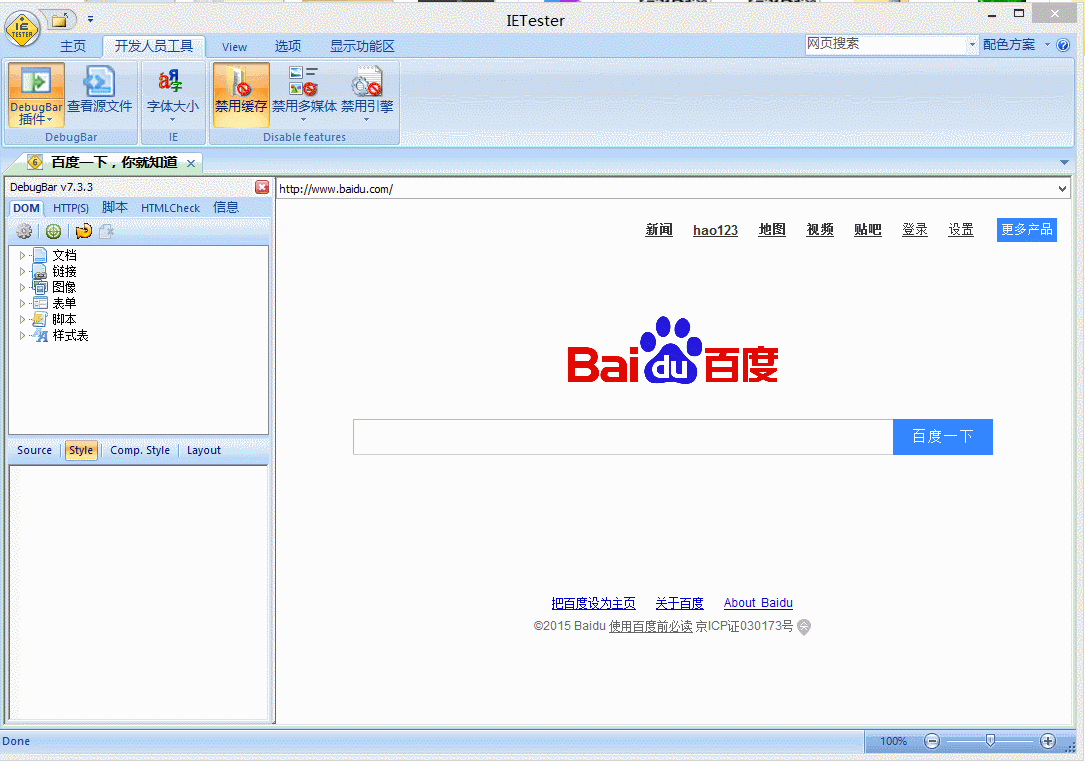Image resolution: width=1085 pixels, height=763 pixels.
Task: Open the Layout sub-tab
Action: click(203, 450)
